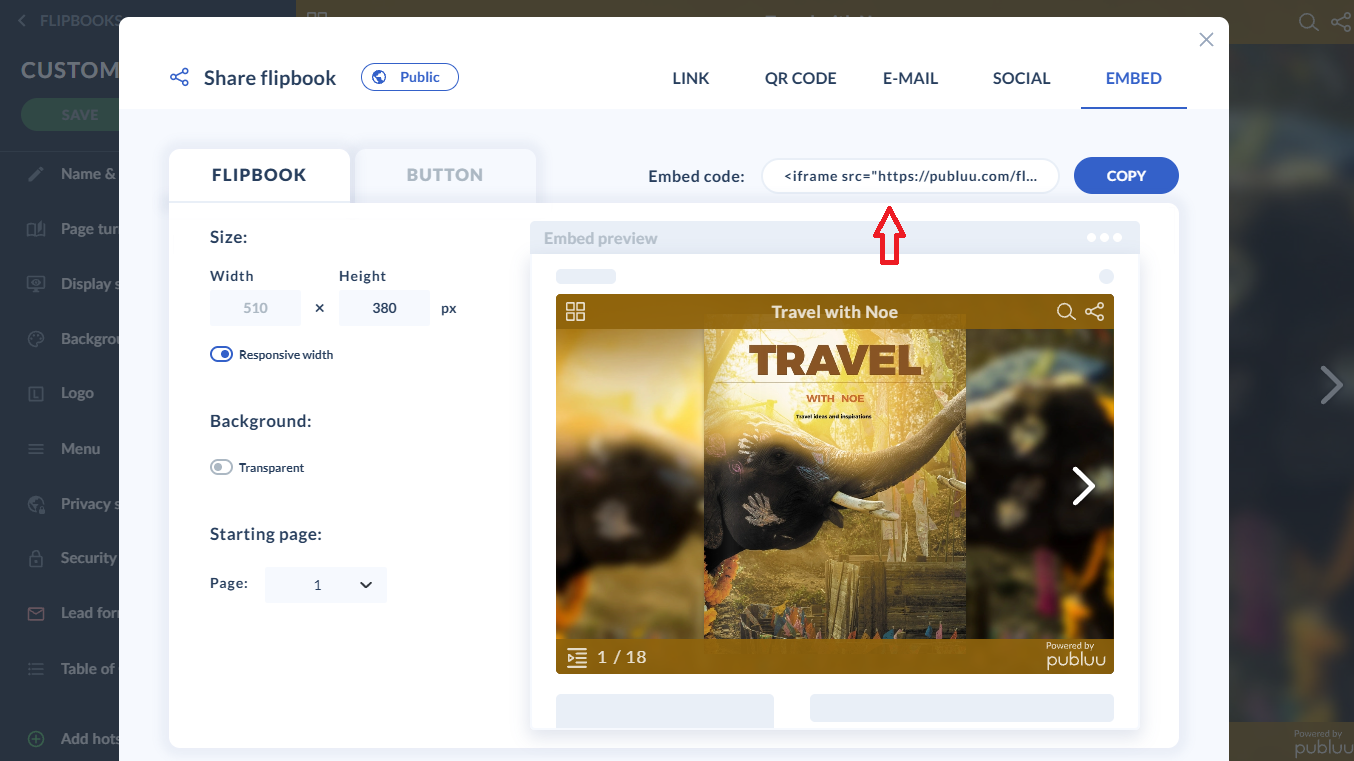Click the Menu hamburger icon in sidebar
This screenshot has height=761, width=1354.
36,449
